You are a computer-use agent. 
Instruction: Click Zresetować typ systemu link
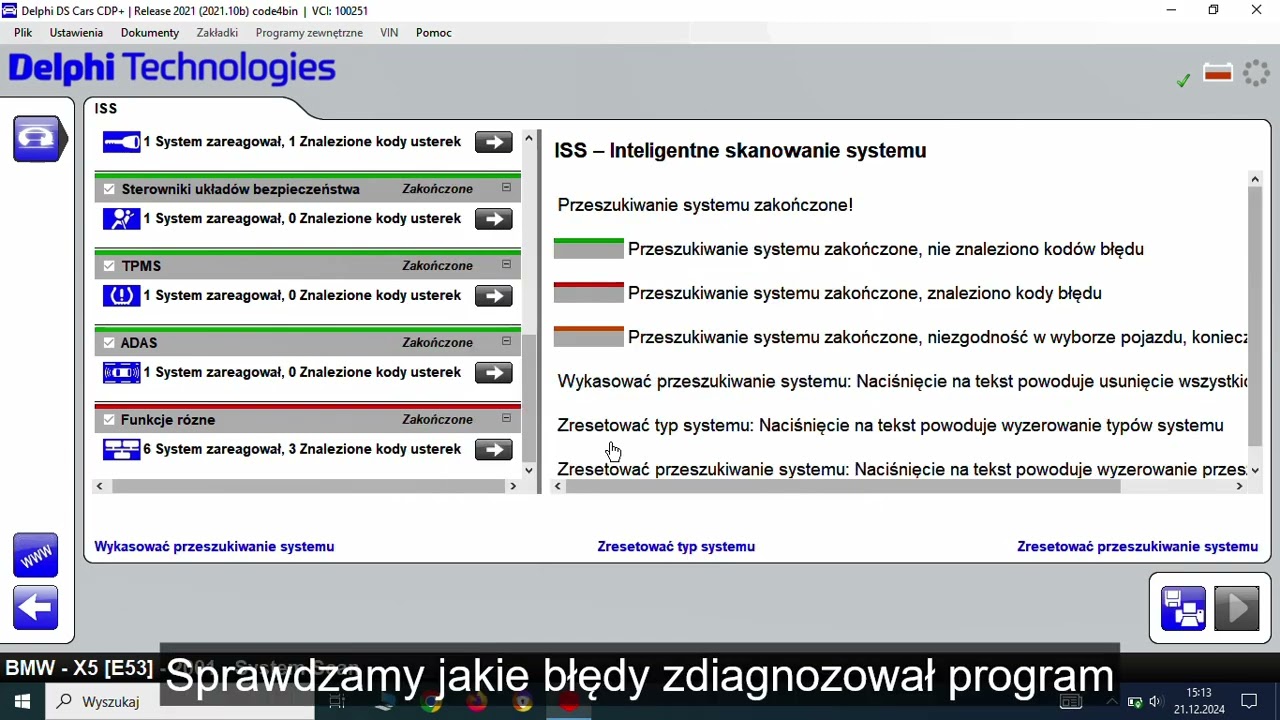[676, 547]
